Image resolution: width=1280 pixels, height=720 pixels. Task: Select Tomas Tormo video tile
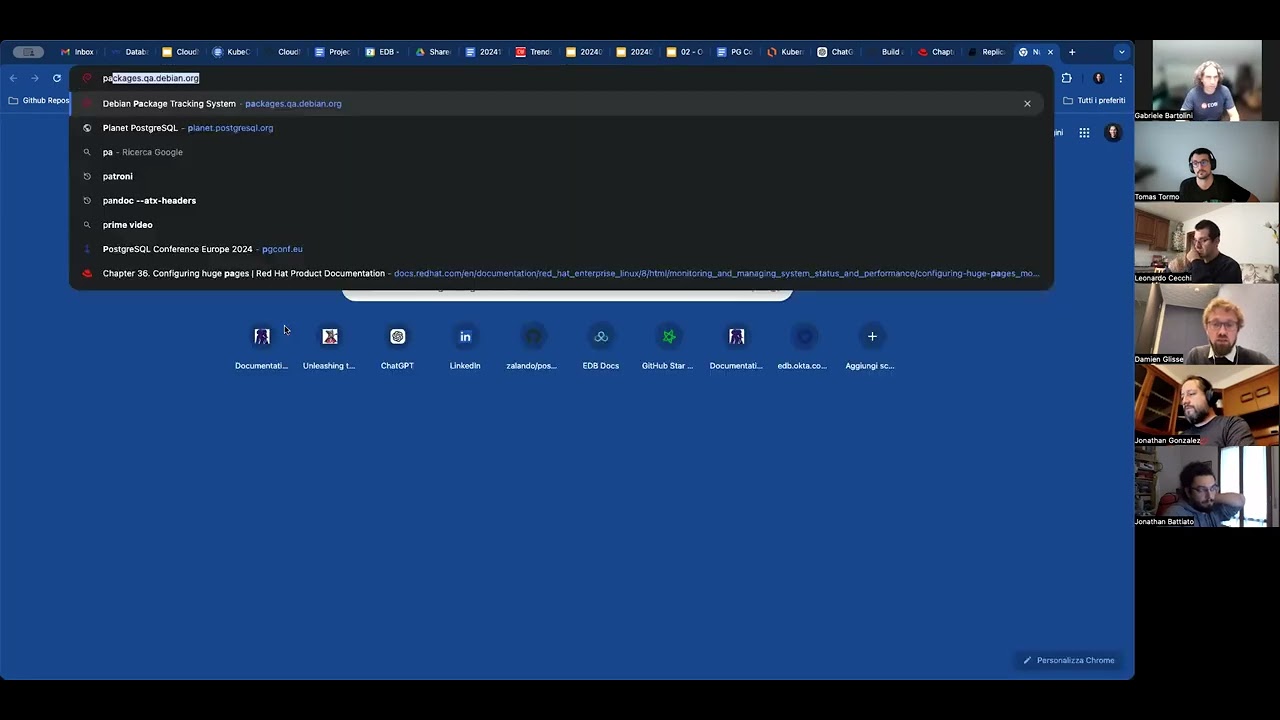click(x=1206, y=162)
